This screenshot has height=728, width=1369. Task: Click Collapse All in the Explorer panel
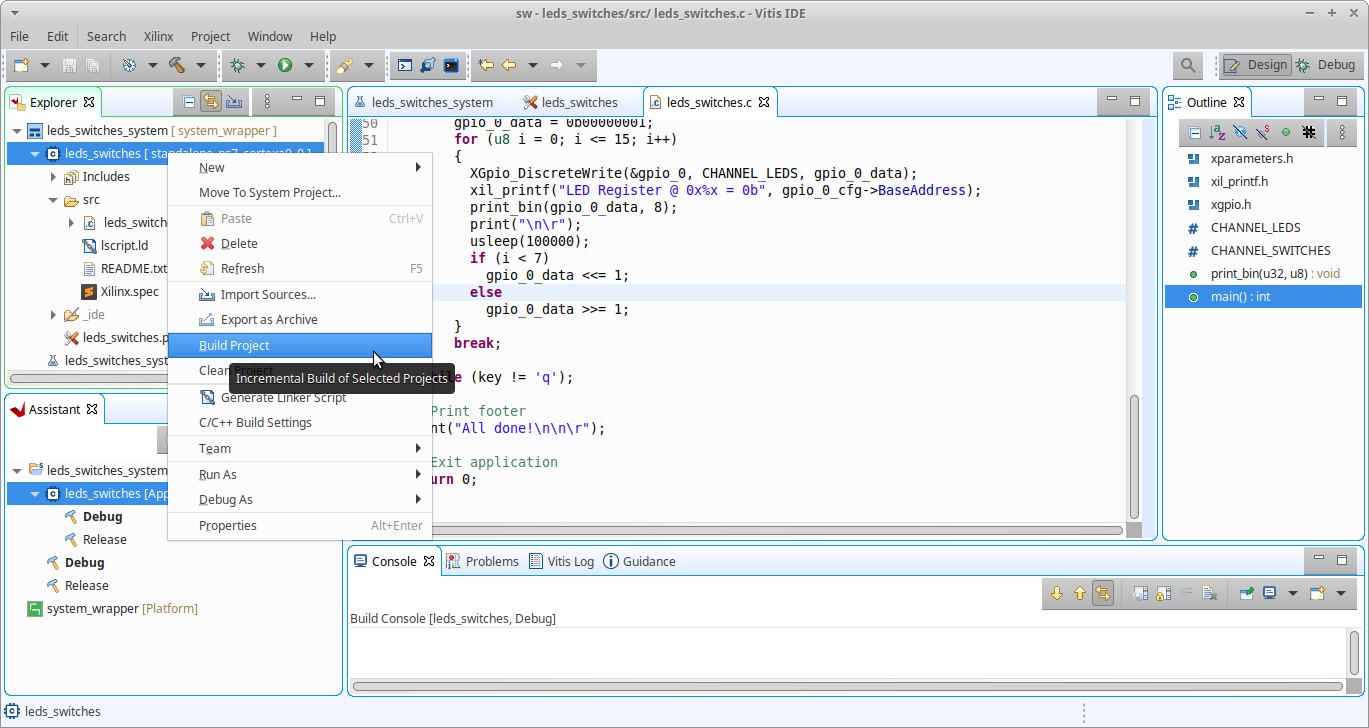click(x=189, y=101)
